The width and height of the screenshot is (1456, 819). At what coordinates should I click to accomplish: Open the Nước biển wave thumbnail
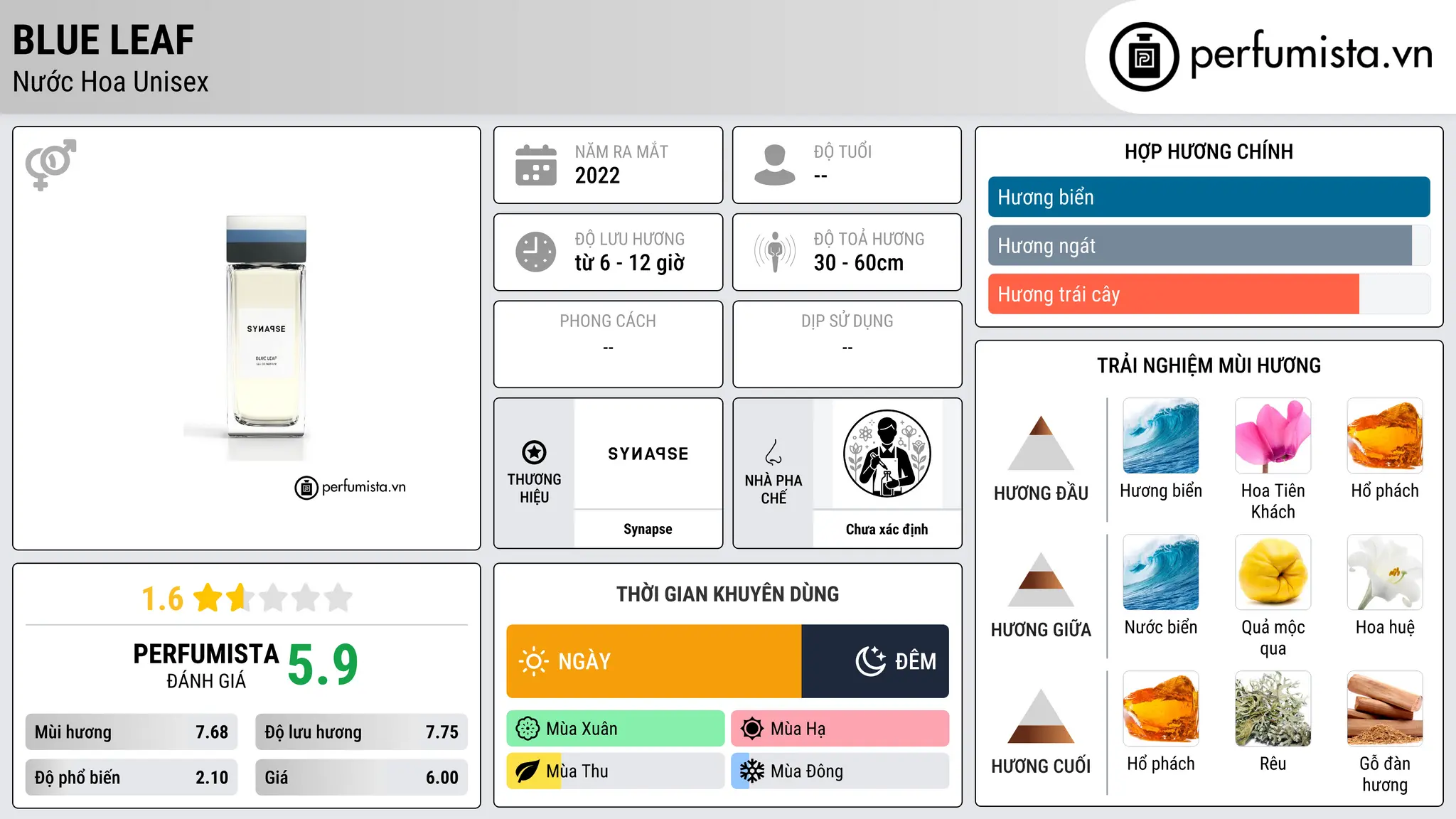point(1161,572)
